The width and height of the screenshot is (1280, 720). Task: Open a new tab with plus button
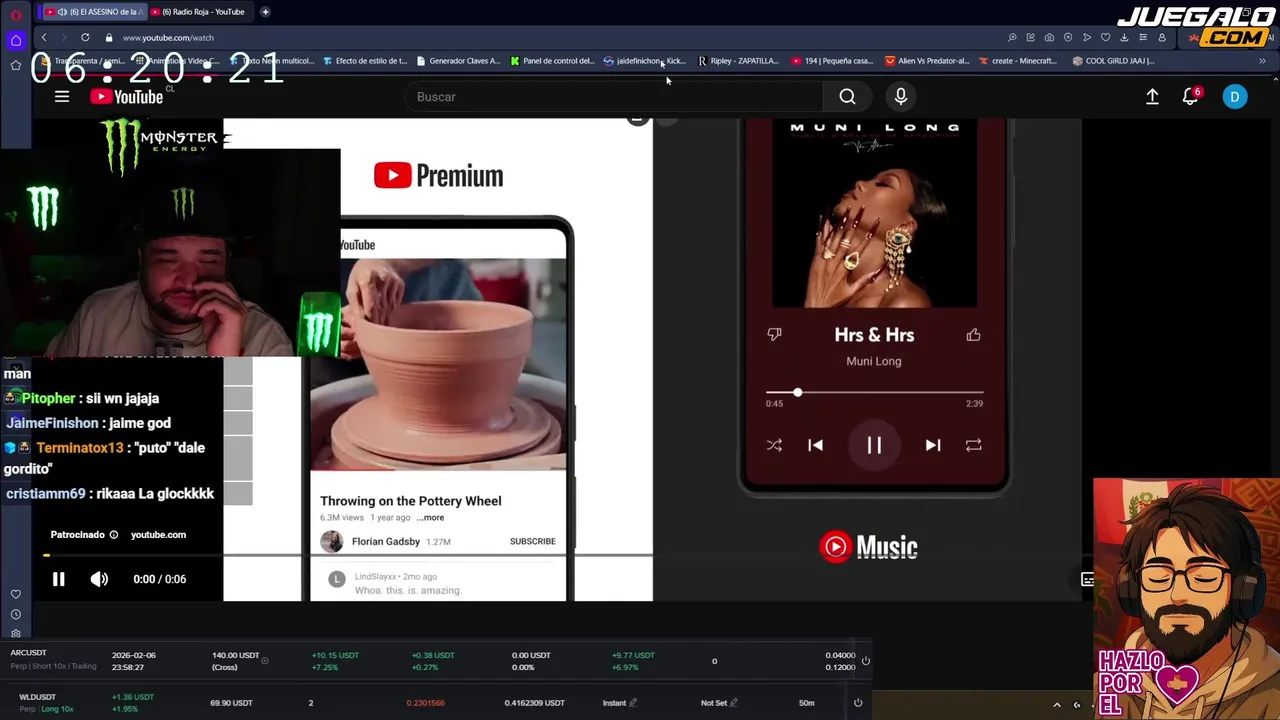(265, 12)
